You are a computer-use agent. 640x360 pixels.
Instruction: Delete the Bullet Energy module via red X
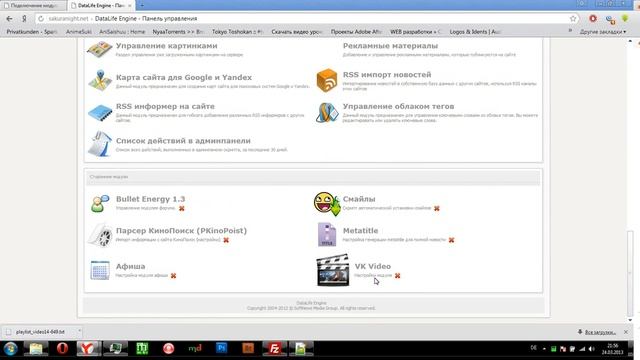point(182,208)
